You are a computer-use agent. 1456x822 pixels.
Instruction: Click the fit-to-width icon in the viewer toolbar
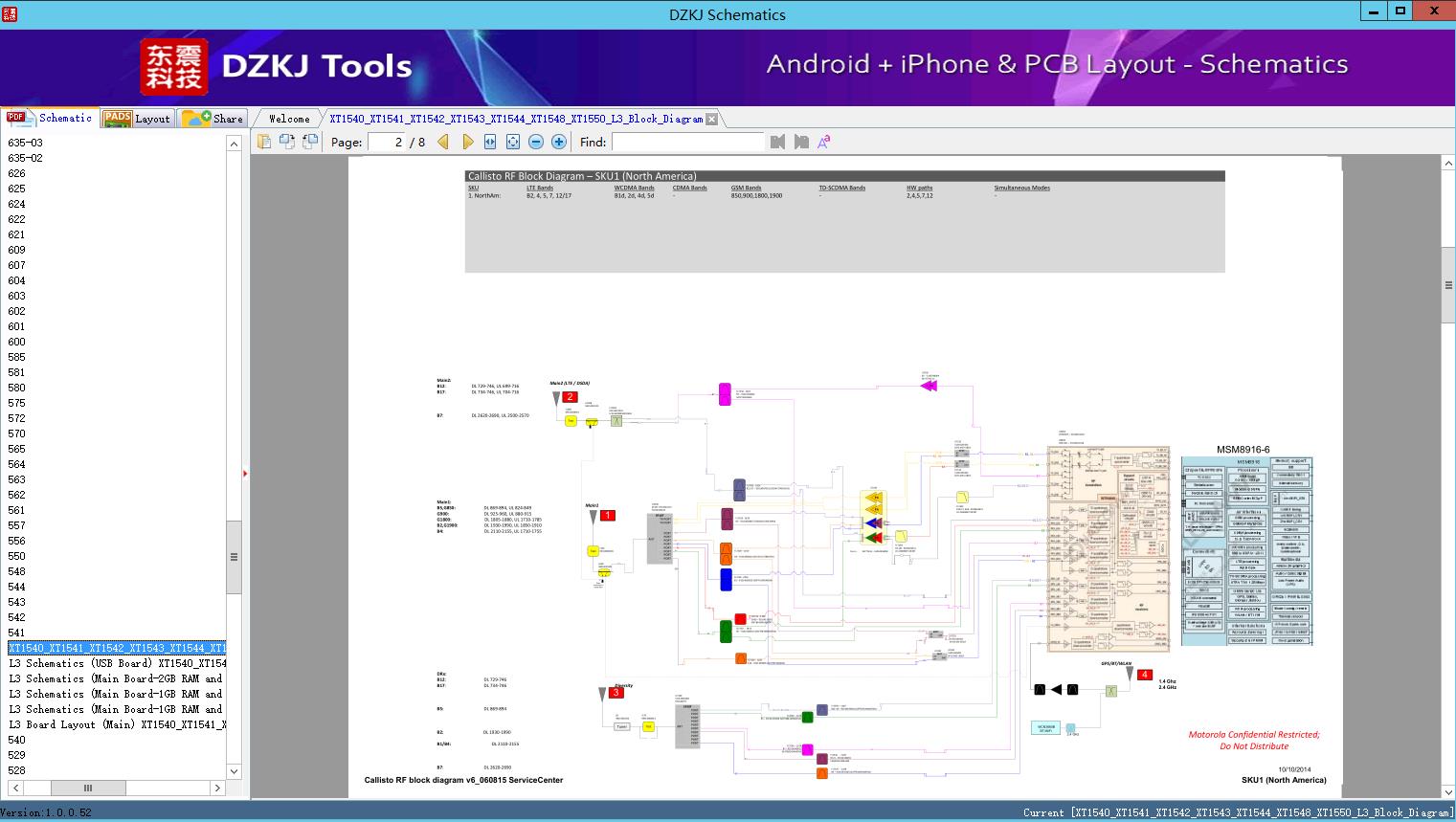click(x=490, y=142)
